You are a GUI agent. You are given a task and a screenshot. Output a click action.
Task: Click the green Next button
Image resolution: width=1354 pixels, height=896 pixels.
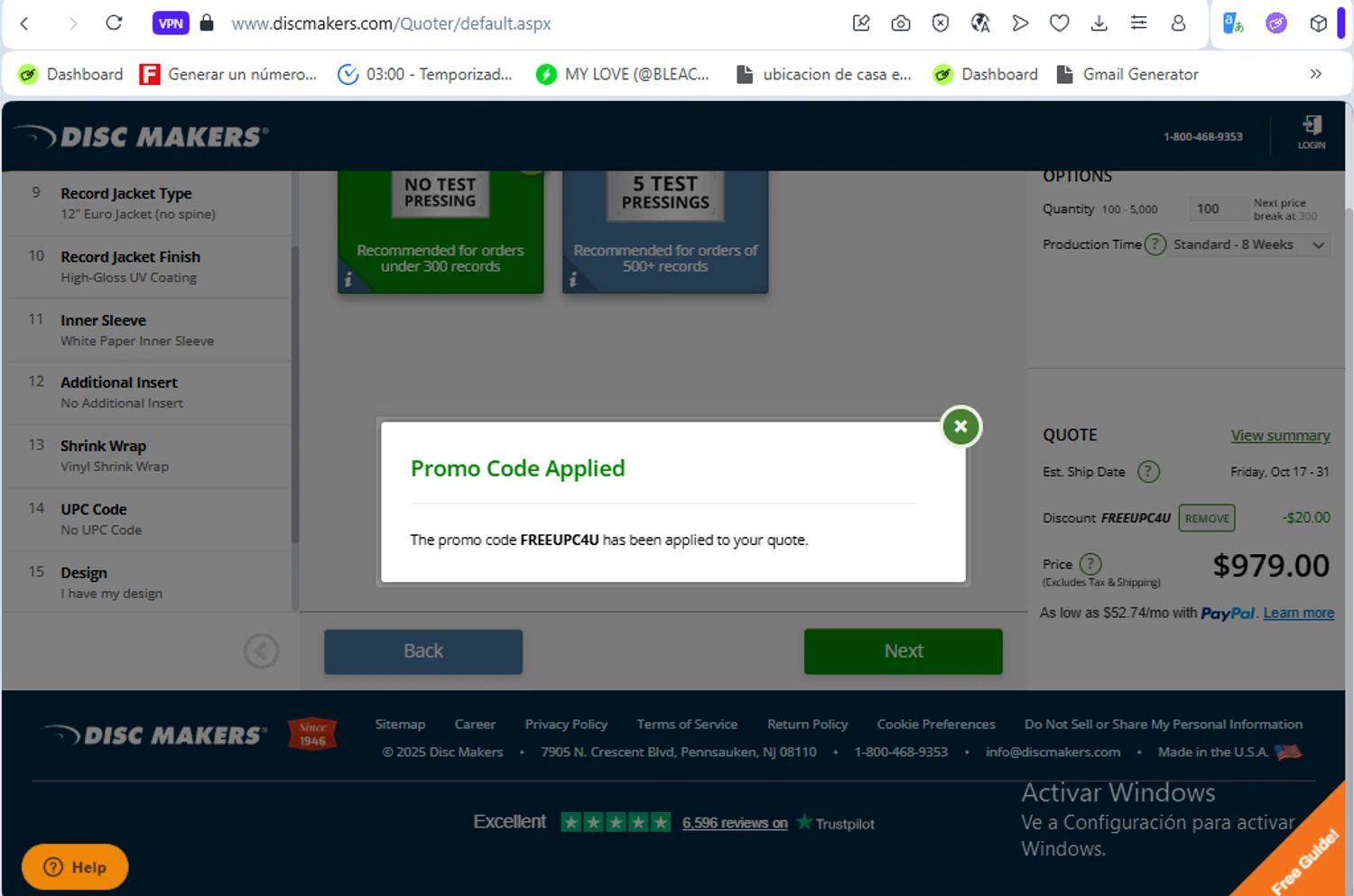pyautogui.click(x=903, y=651)
